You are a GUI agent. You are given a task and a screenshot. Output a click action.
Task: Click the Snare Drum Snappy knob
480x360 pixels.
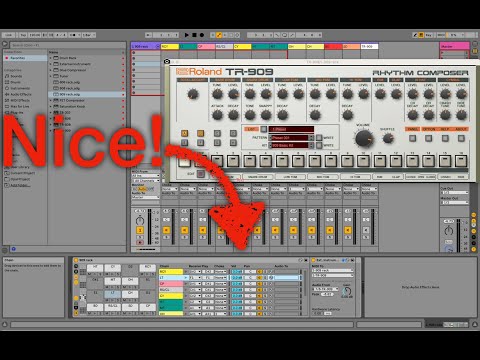tap(266, 115)
